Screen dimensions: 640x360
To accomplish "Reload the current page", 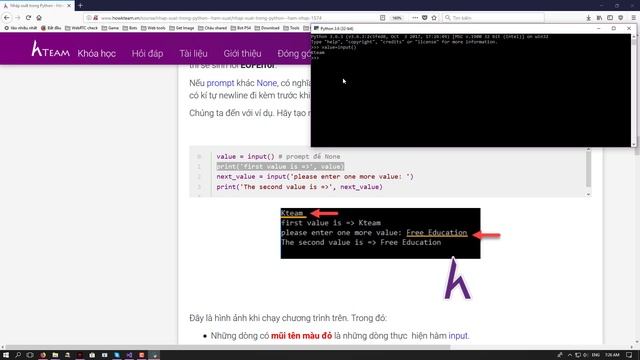I will coord(28,18).
